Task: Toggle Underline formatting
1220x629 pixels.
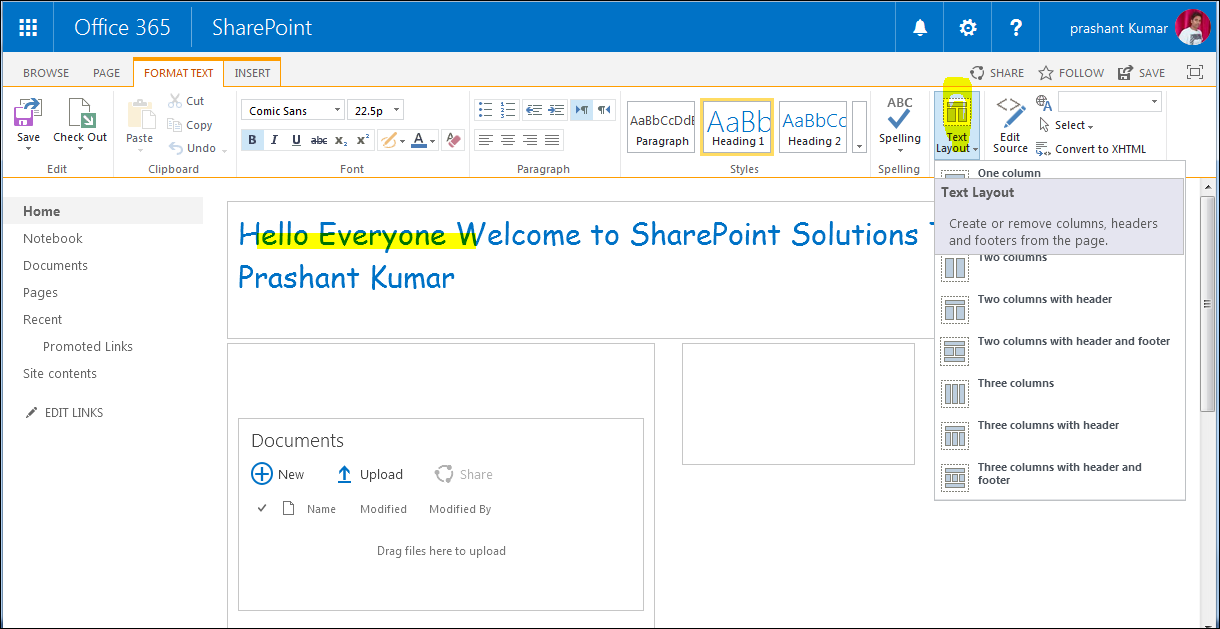Action: [x=296, y=140]
